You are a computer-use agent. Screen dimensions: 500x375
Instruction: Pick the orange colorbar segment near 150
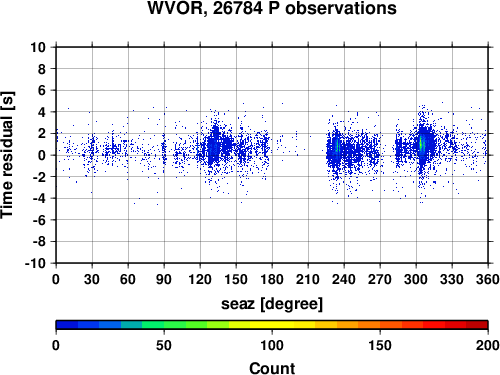coord(380,325)
